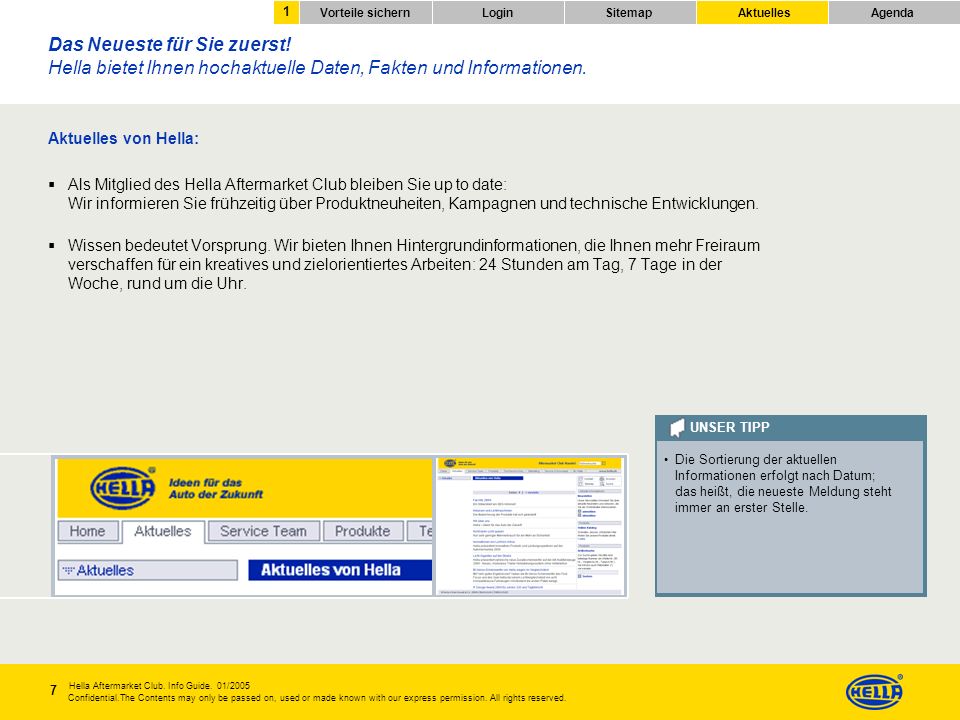
Task: Switch to the Sitemap tab
Action: point(629,13)
